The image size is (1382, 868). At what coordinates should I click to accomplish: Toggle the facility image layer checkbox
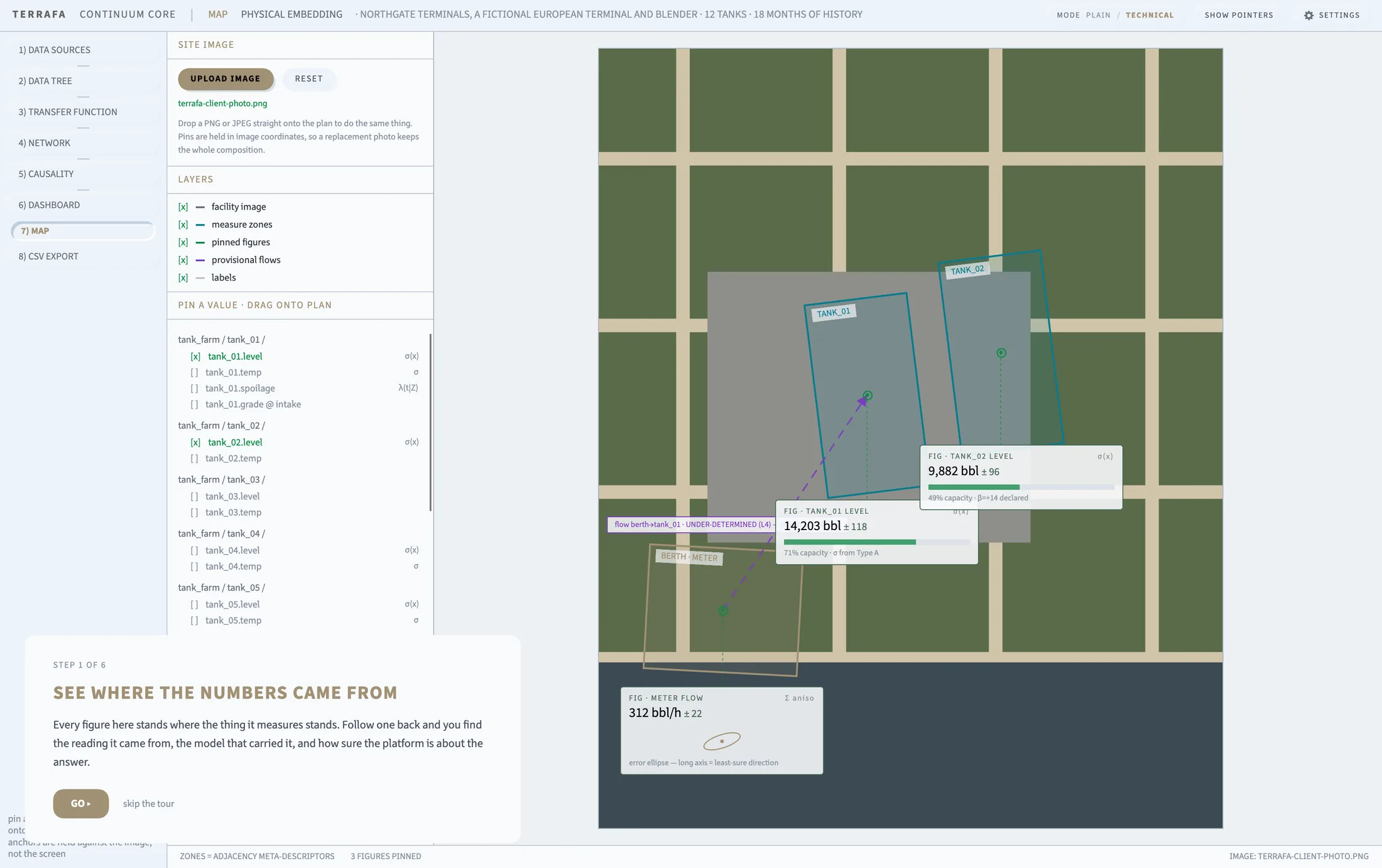tap(183, 207)
